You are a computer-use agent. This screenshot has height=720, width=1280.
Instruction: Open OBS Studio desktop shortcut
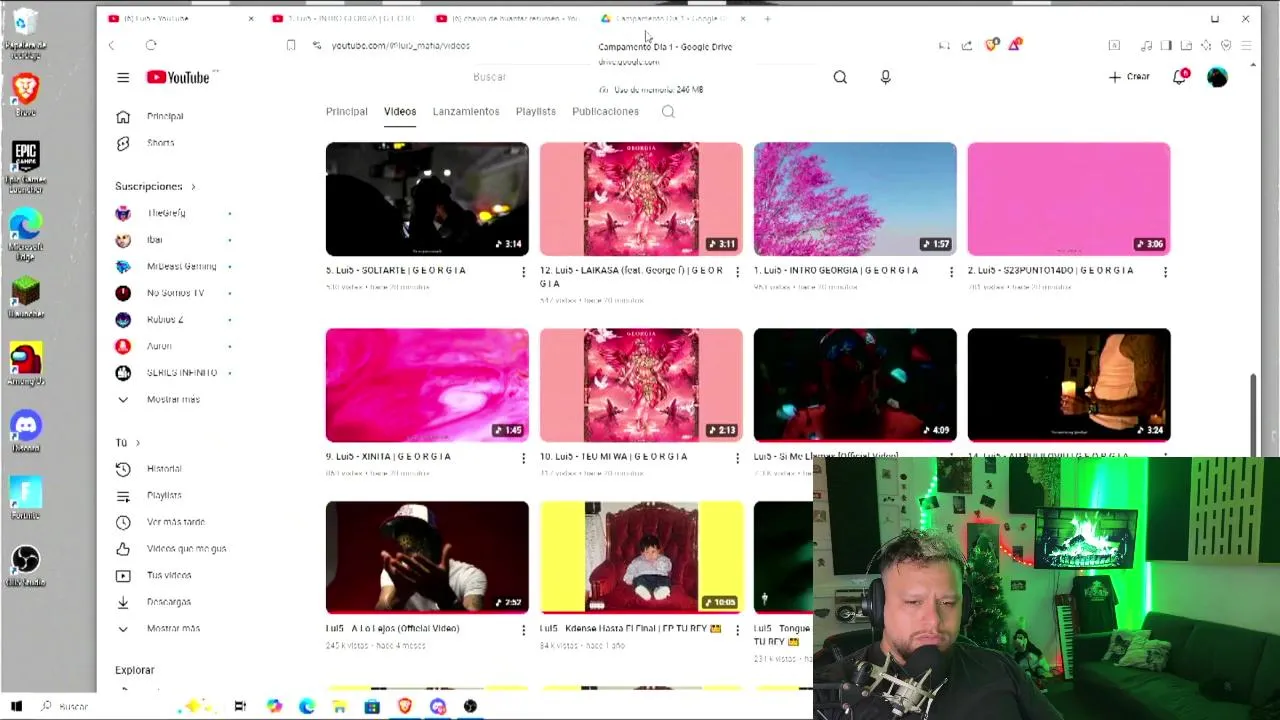pos(25,565)
